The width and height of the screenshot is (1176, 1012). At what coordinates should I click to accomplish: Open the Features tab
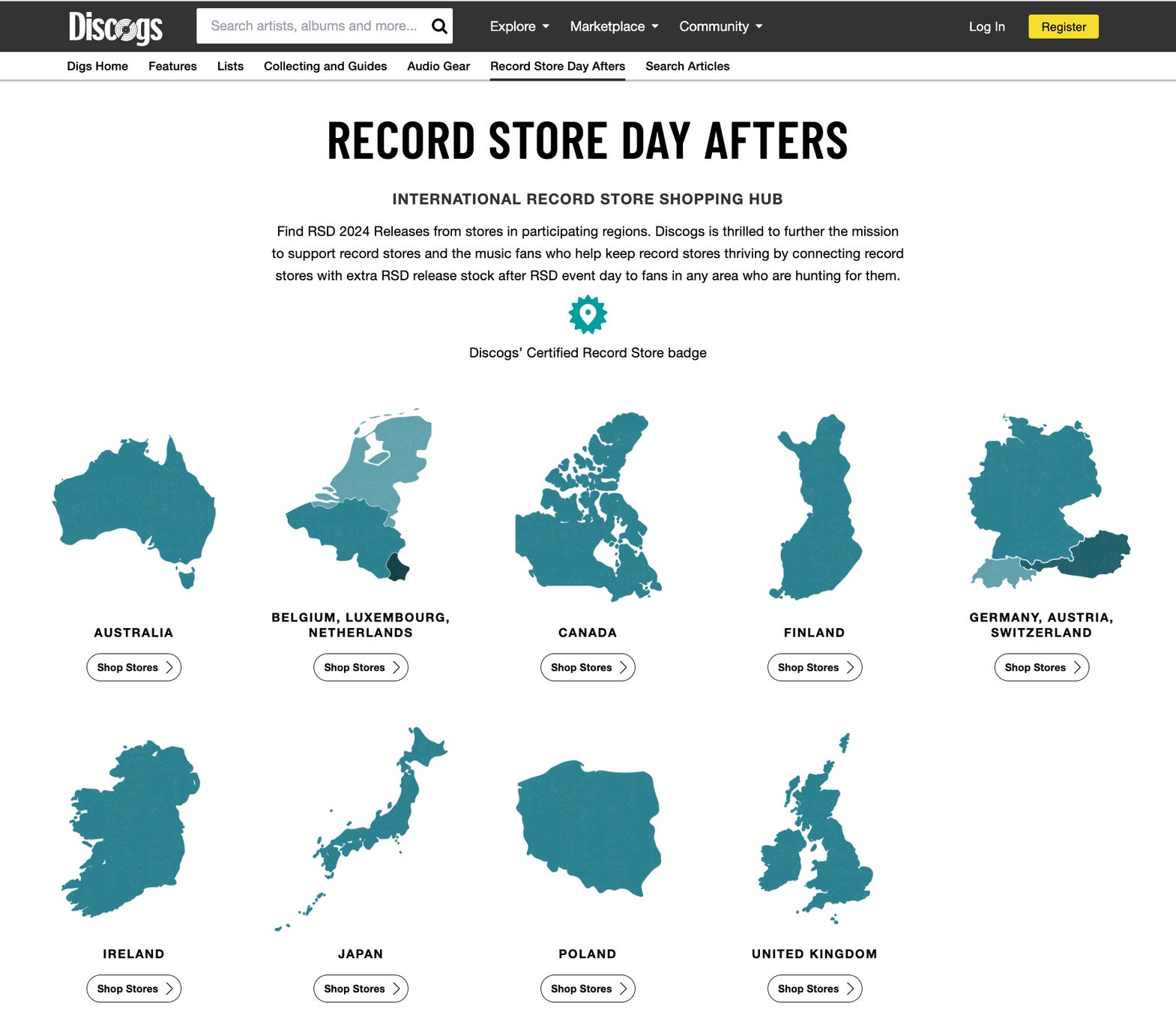coord(172,66)
